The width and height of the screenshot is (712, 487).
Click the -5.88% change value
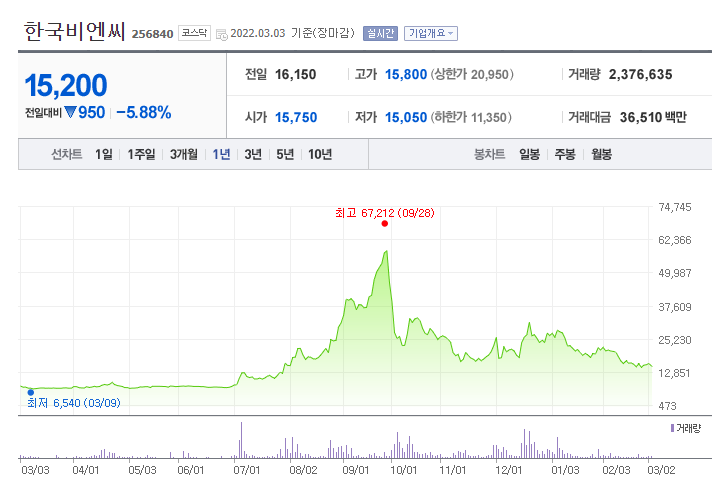click(x=143, y=112)
